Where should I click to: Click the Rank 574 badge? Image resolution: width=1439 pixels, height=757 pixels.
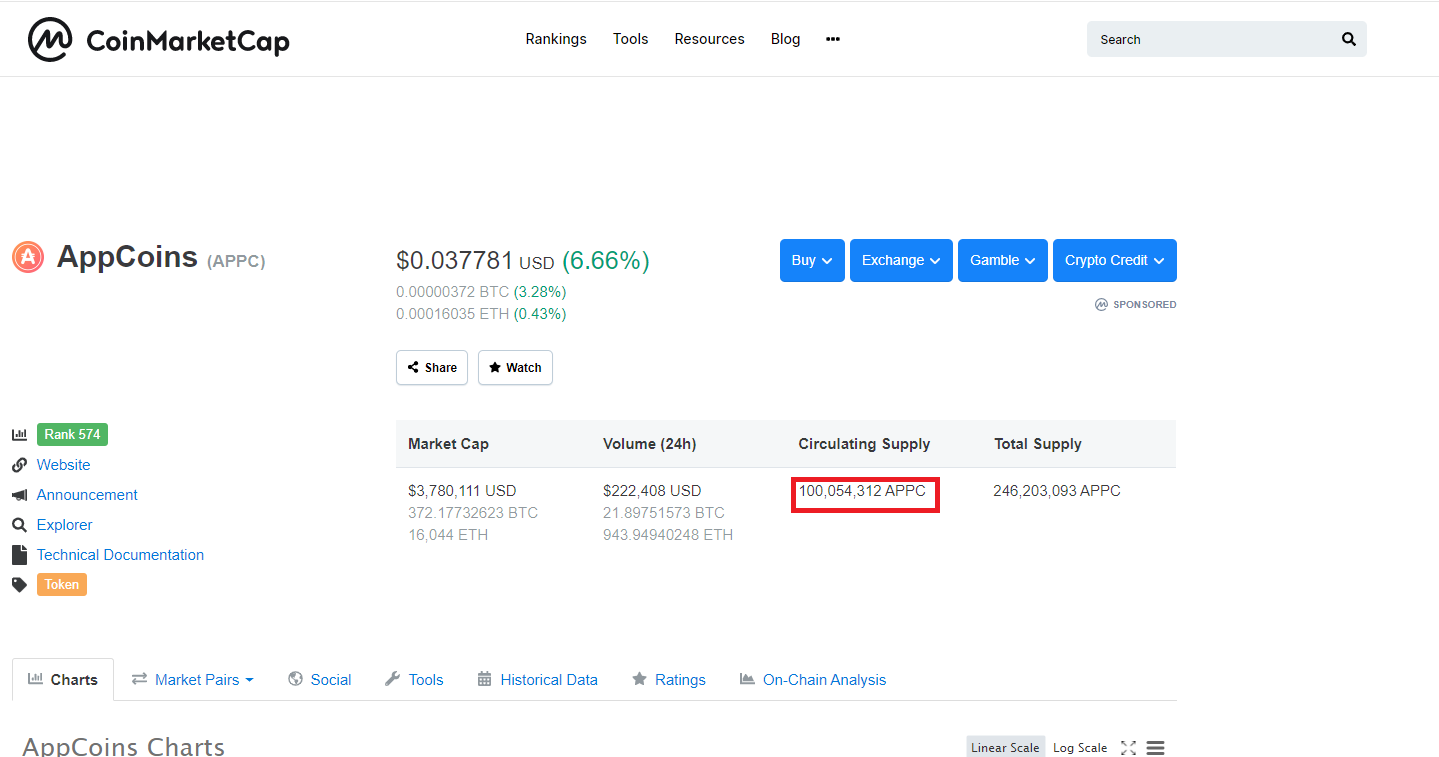pos(72,435)
